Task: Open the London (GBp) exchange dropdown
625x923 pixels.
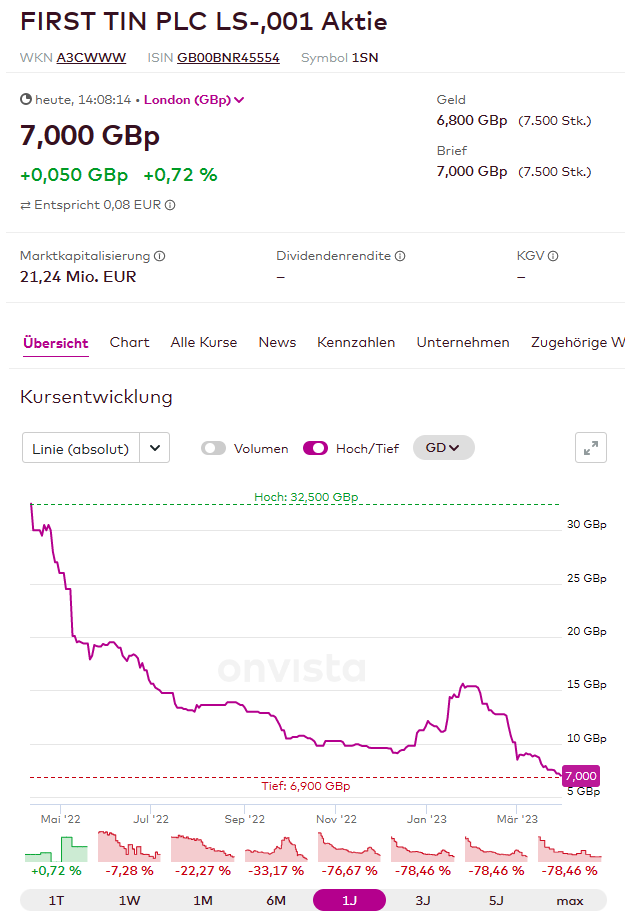Action: [194, 100]
